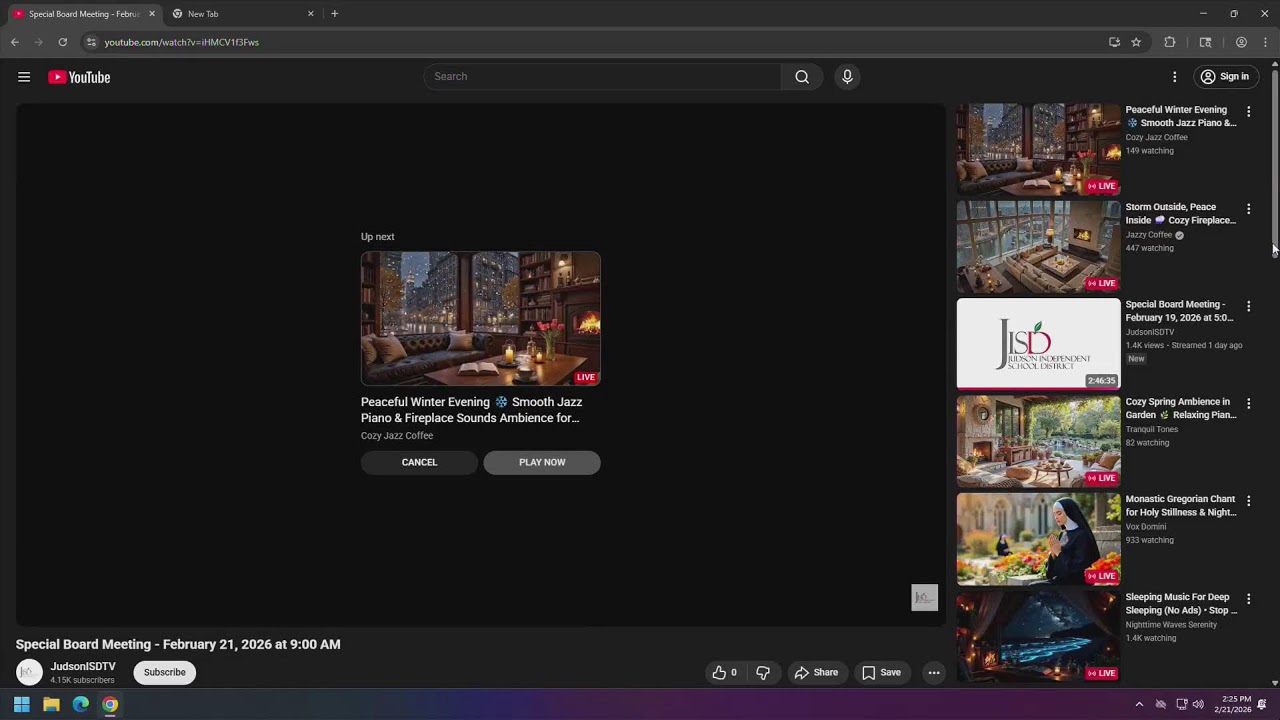Go to the YouTube home logo

point(79,77)
